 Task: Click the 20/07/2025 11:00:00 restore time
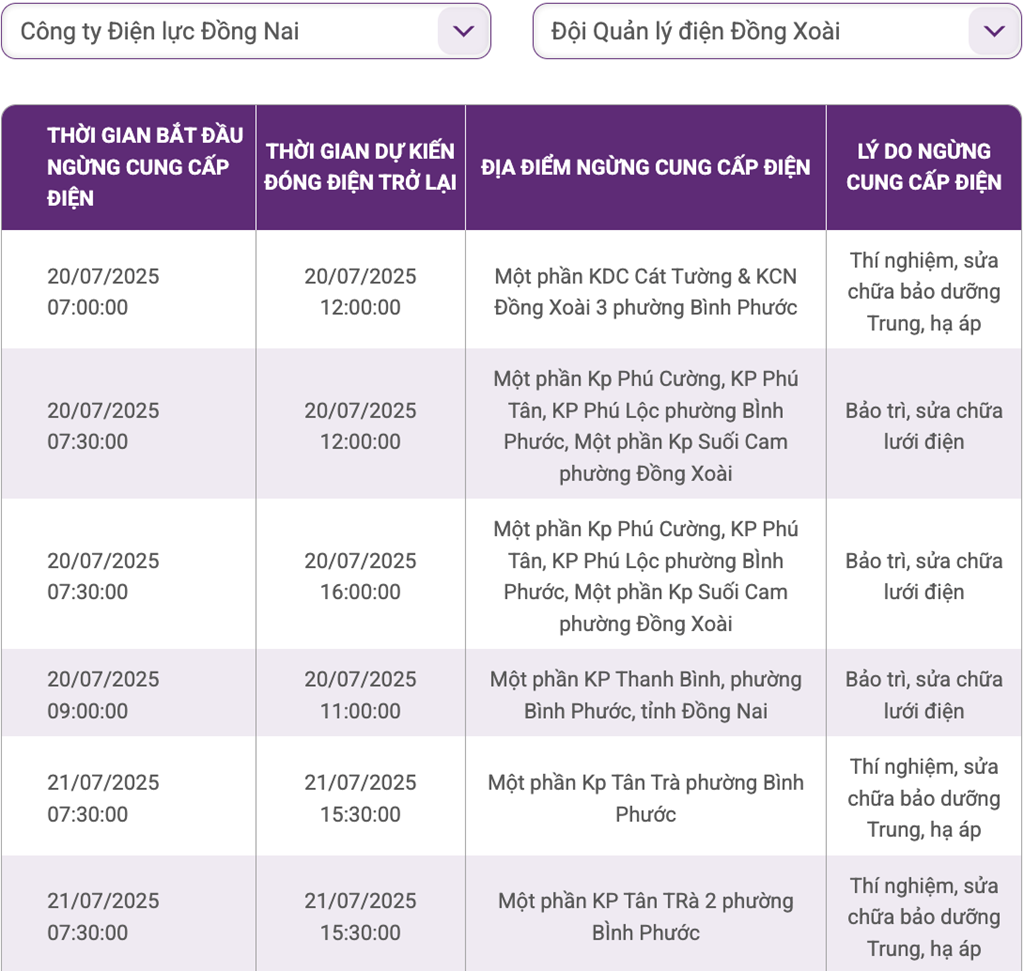360,695
